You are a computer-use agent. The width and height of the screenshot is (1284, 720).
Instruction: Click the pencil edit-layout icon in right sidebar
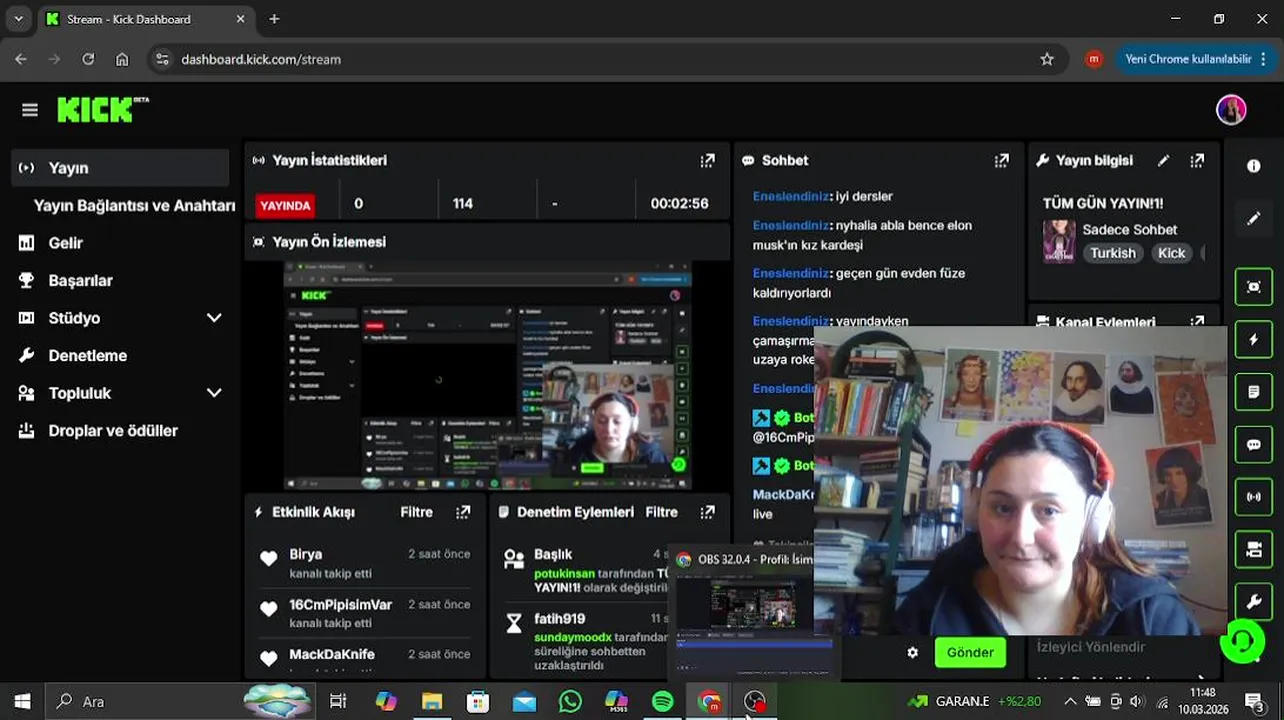click(x=1253, y=218)
